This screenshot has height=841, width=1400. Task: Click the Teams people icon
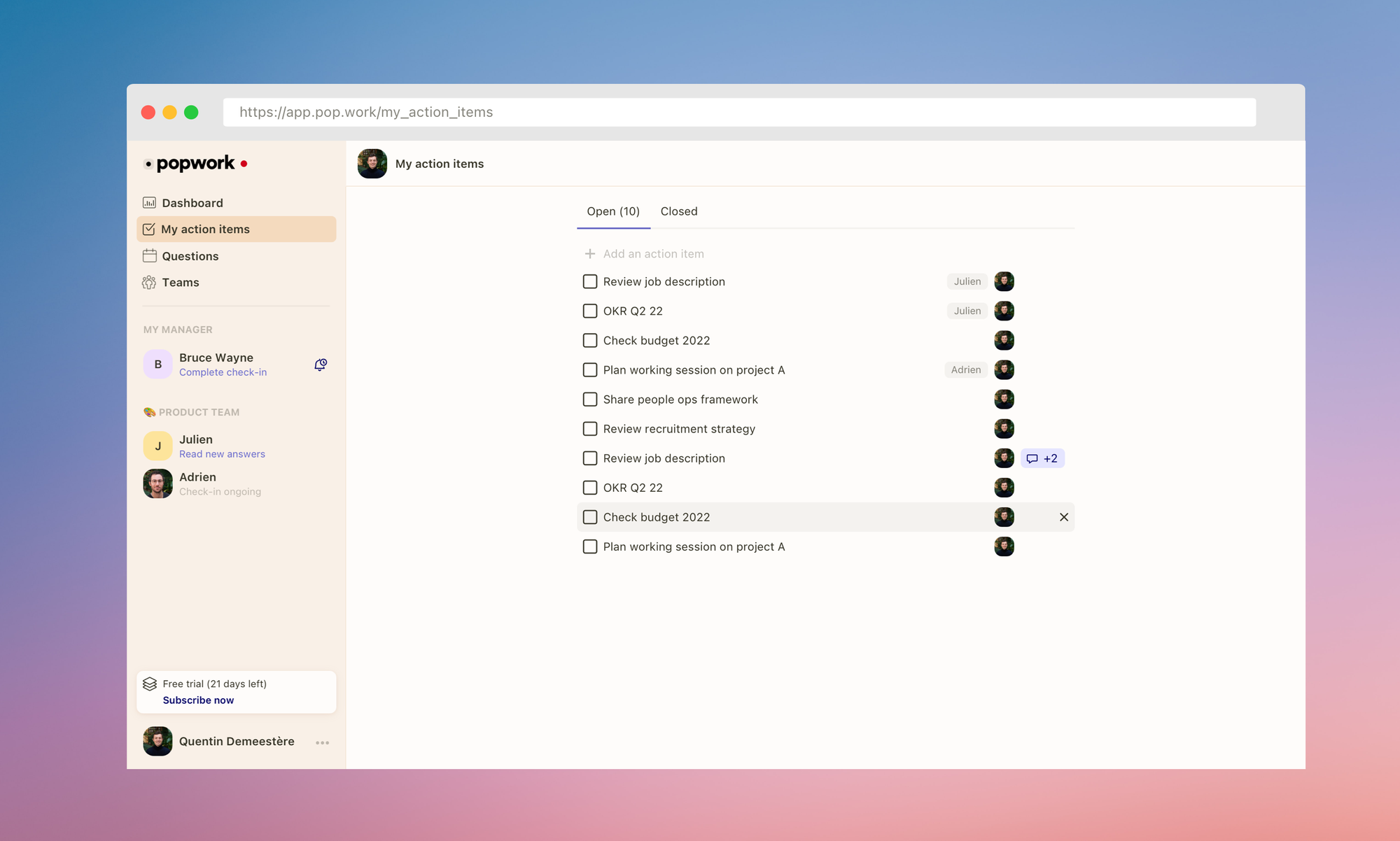pos(149,283)
